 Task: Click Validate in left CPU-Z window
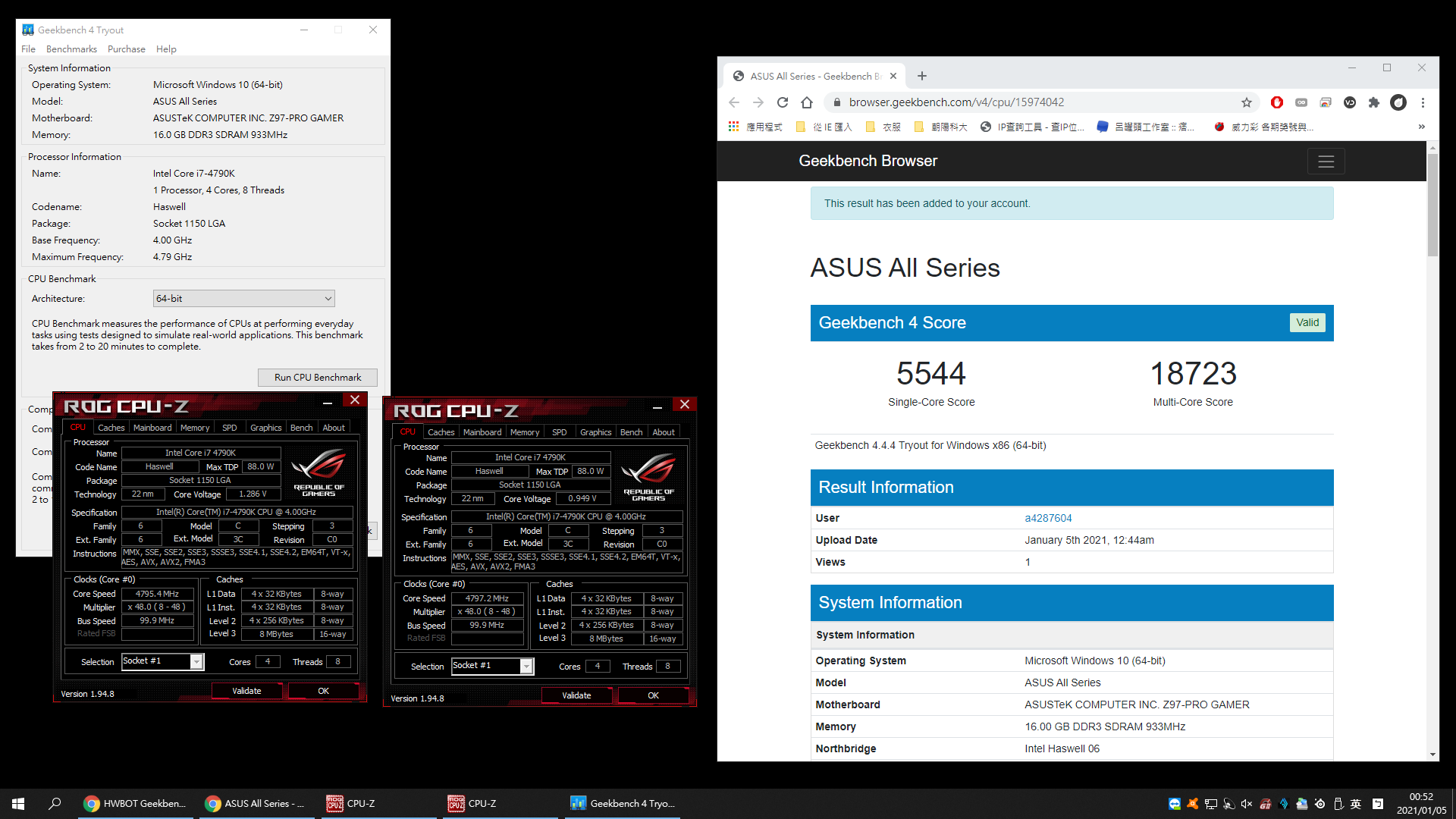click(x=246, y=691)
